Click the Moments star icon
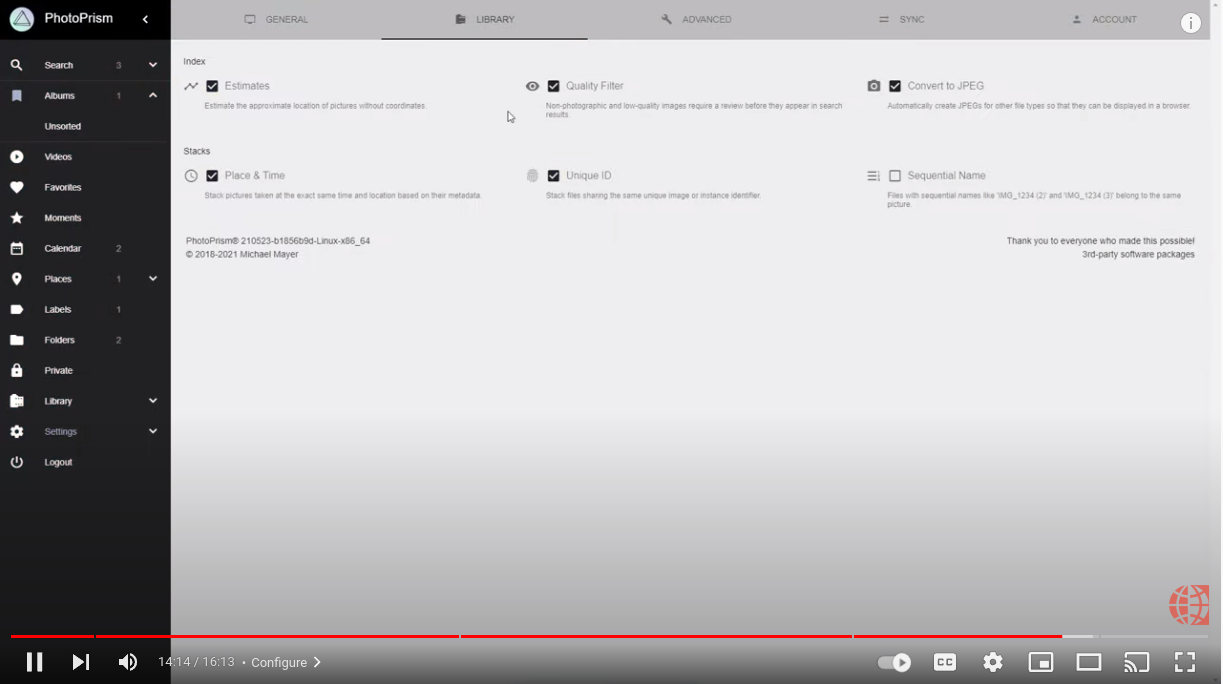 point(16,218)
